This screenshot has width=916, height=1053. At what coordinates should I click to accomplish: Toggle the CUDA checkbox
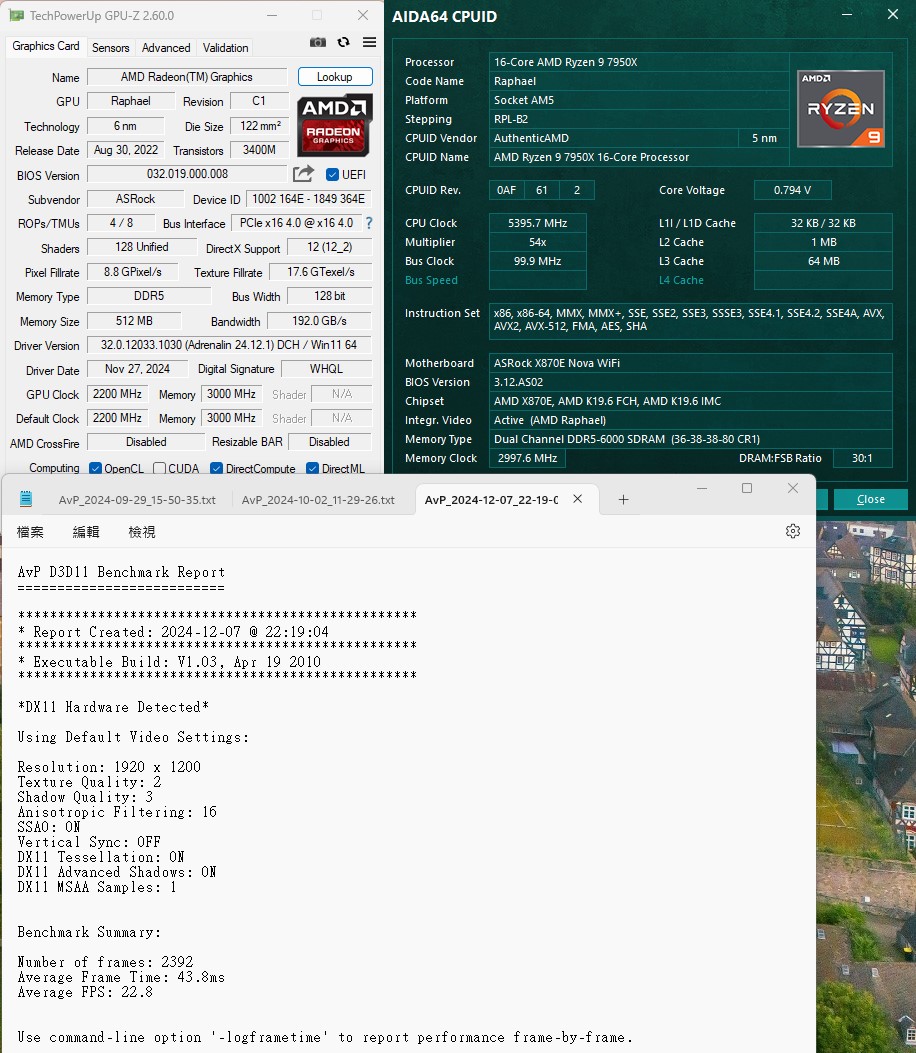(x=159, y=468)
